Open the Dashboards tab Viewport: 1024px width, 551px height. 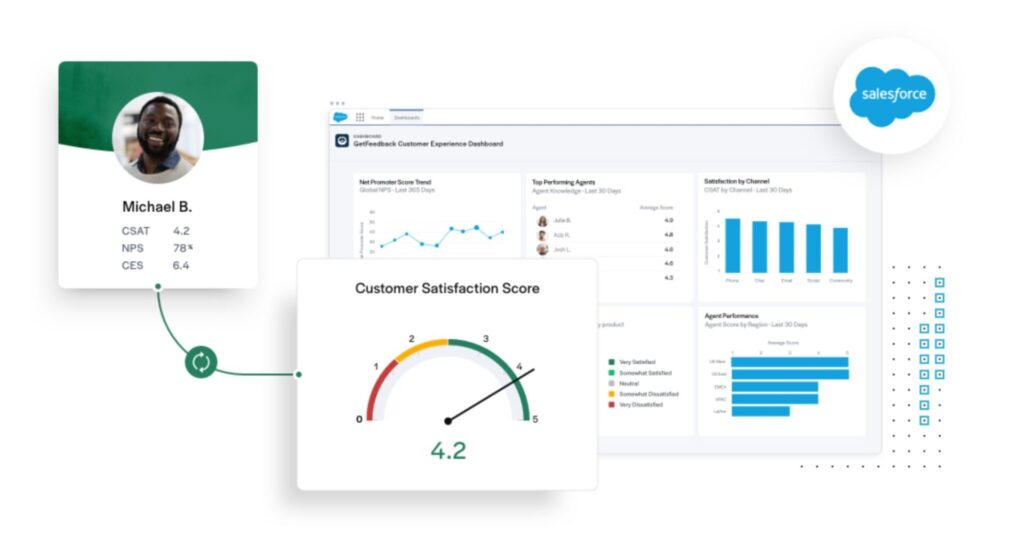405,117
